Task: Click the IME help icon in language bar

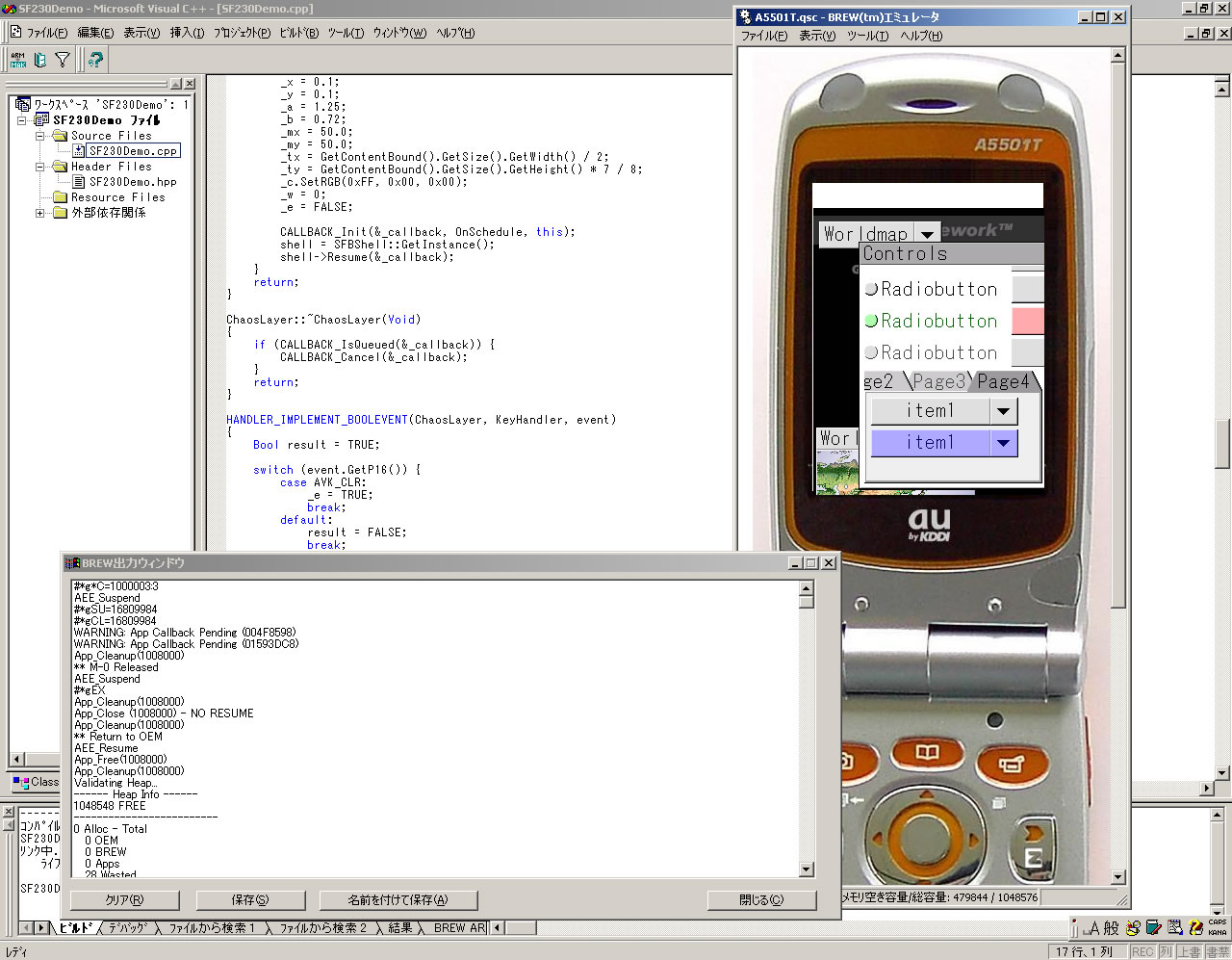Action: point(1195,928)
